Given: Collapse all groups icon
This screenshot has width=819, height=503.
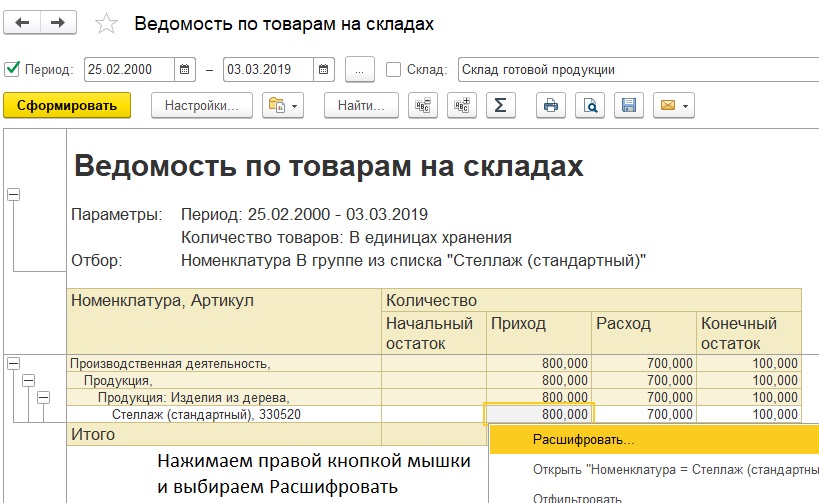Looking at the screenshot, I should coord(423,106).
